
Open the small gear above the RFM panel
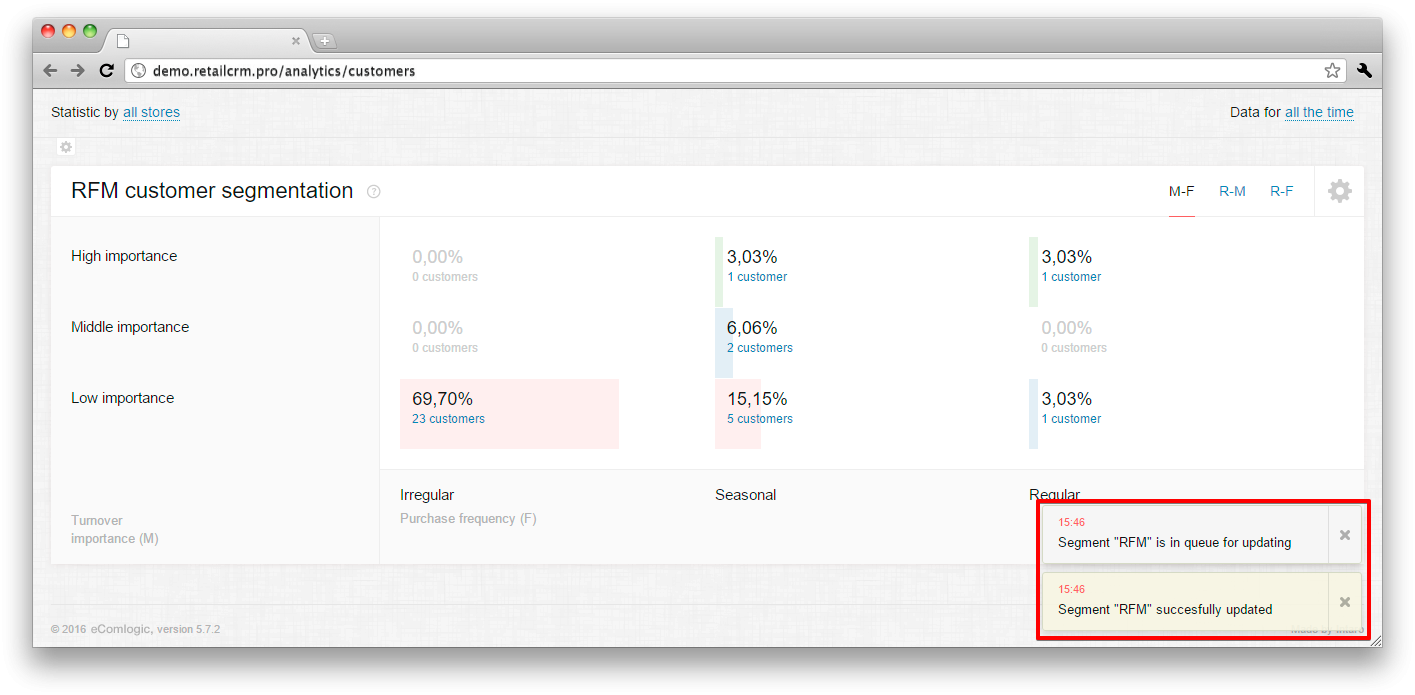pos(66,147)
